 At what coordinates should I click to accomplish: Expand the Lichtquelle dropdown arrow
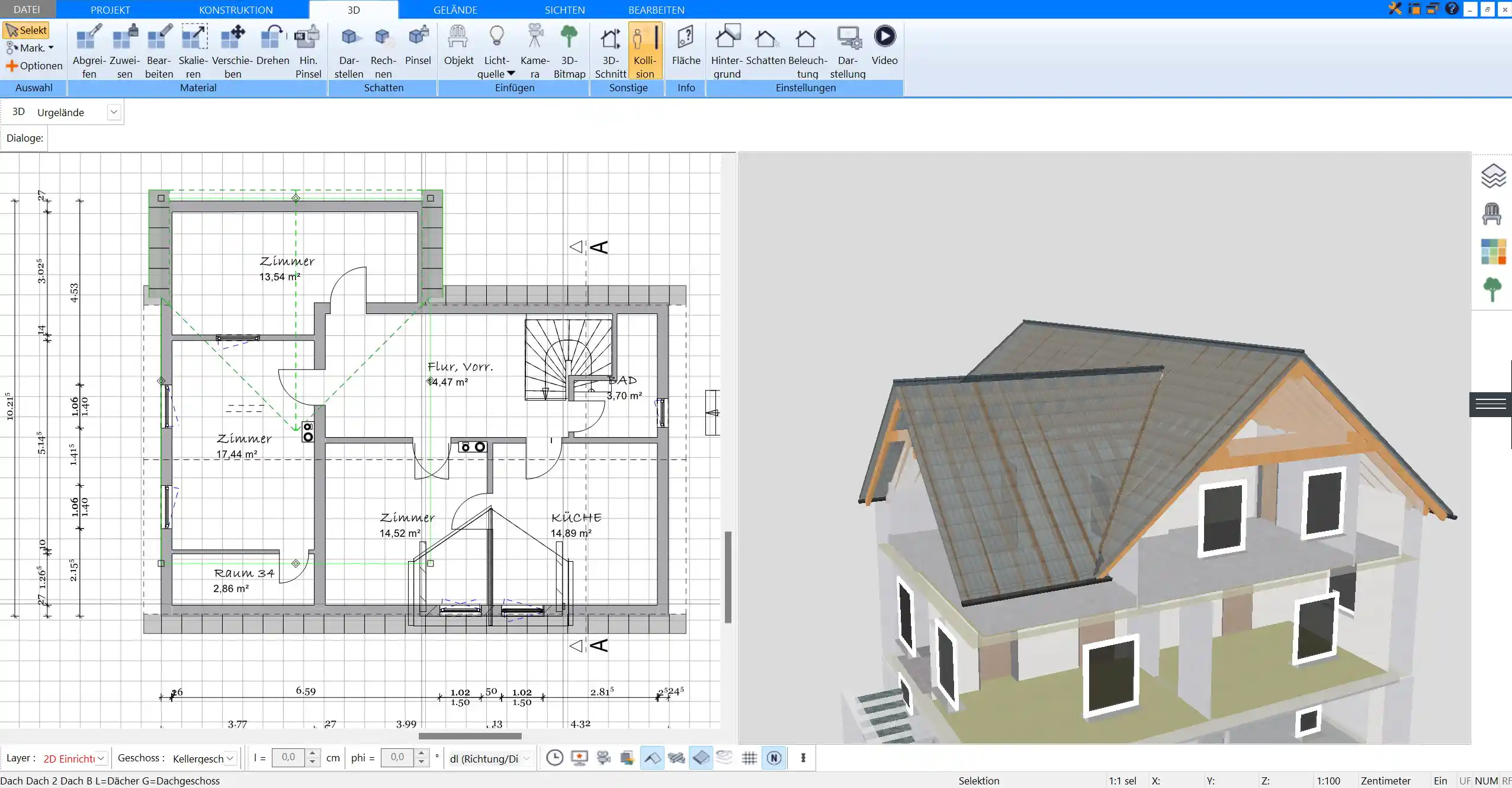tap(511, 74)
